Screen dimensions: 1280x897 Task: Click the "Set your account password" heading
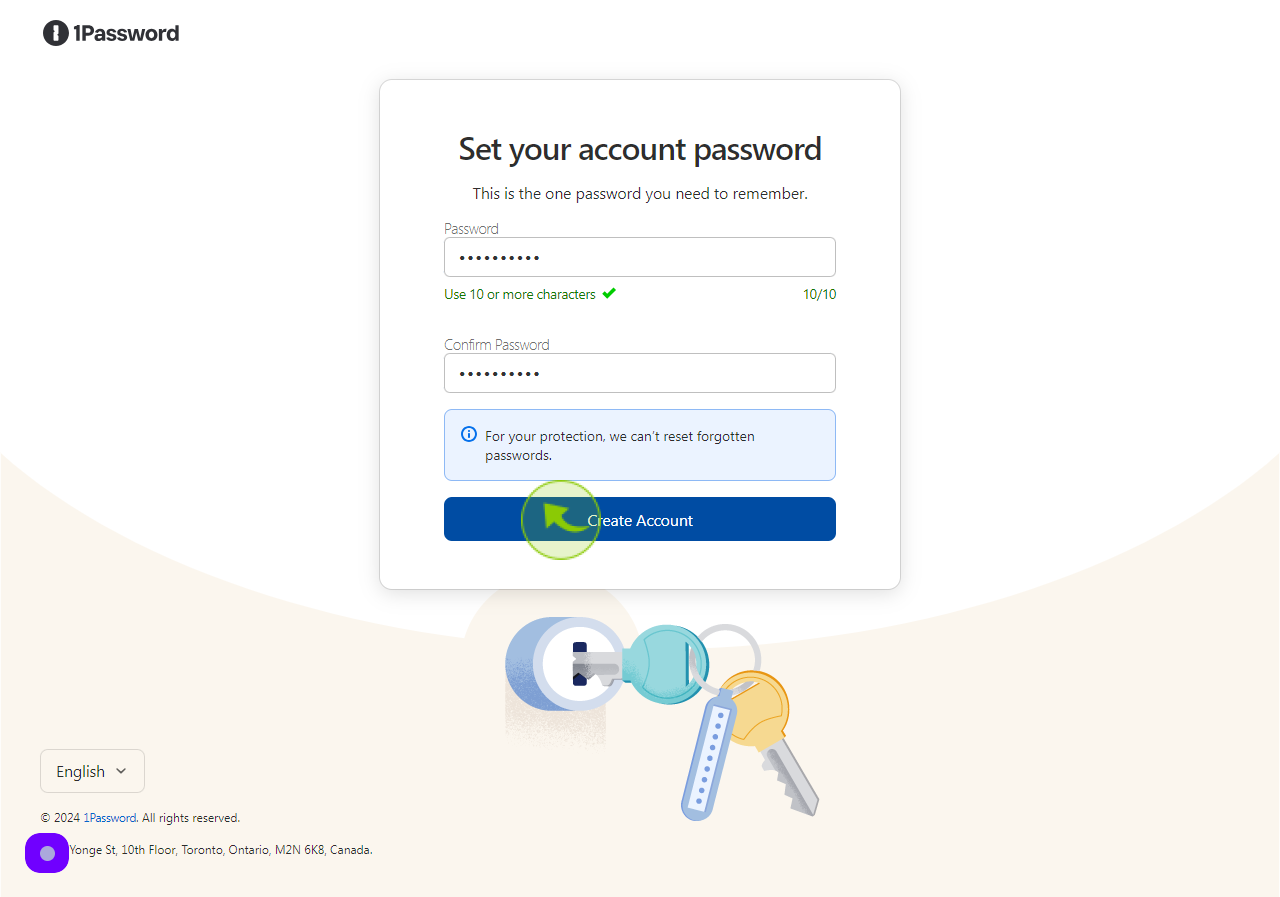click(x=640, y=149)
